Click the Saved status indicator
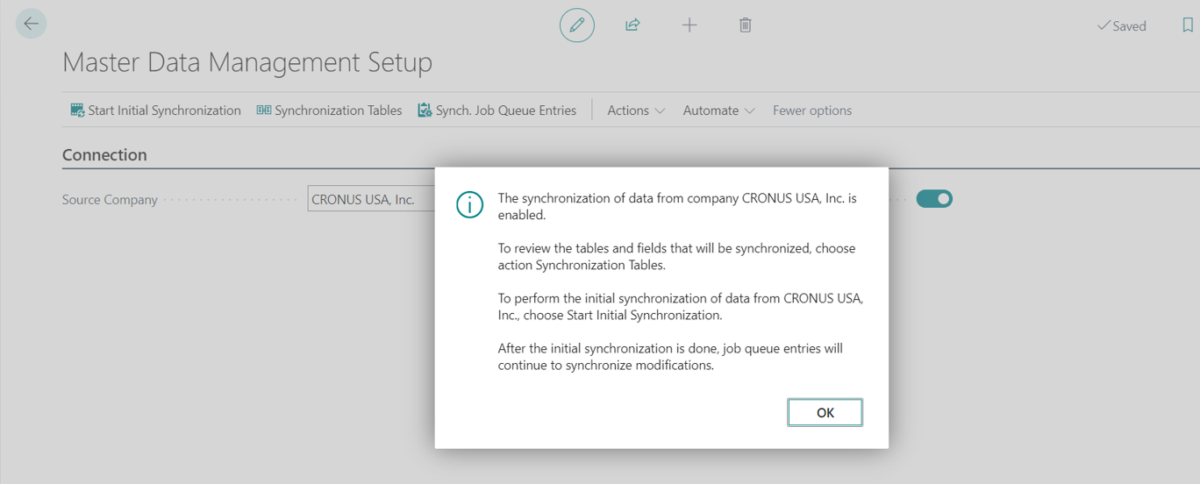Screen dimensions: 1200x484 point(1122,26)
